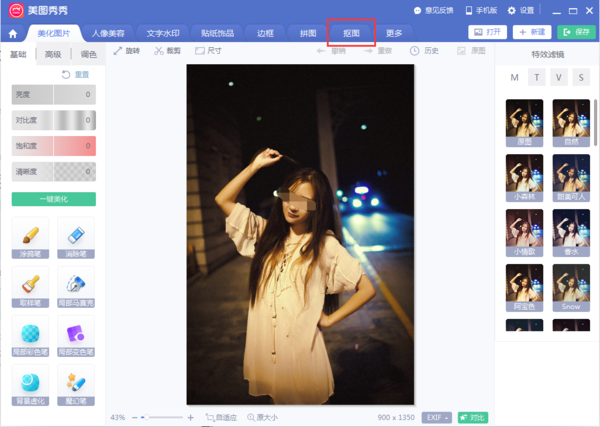
Task: Select the T filter category
Action: (x=536, y=78)
